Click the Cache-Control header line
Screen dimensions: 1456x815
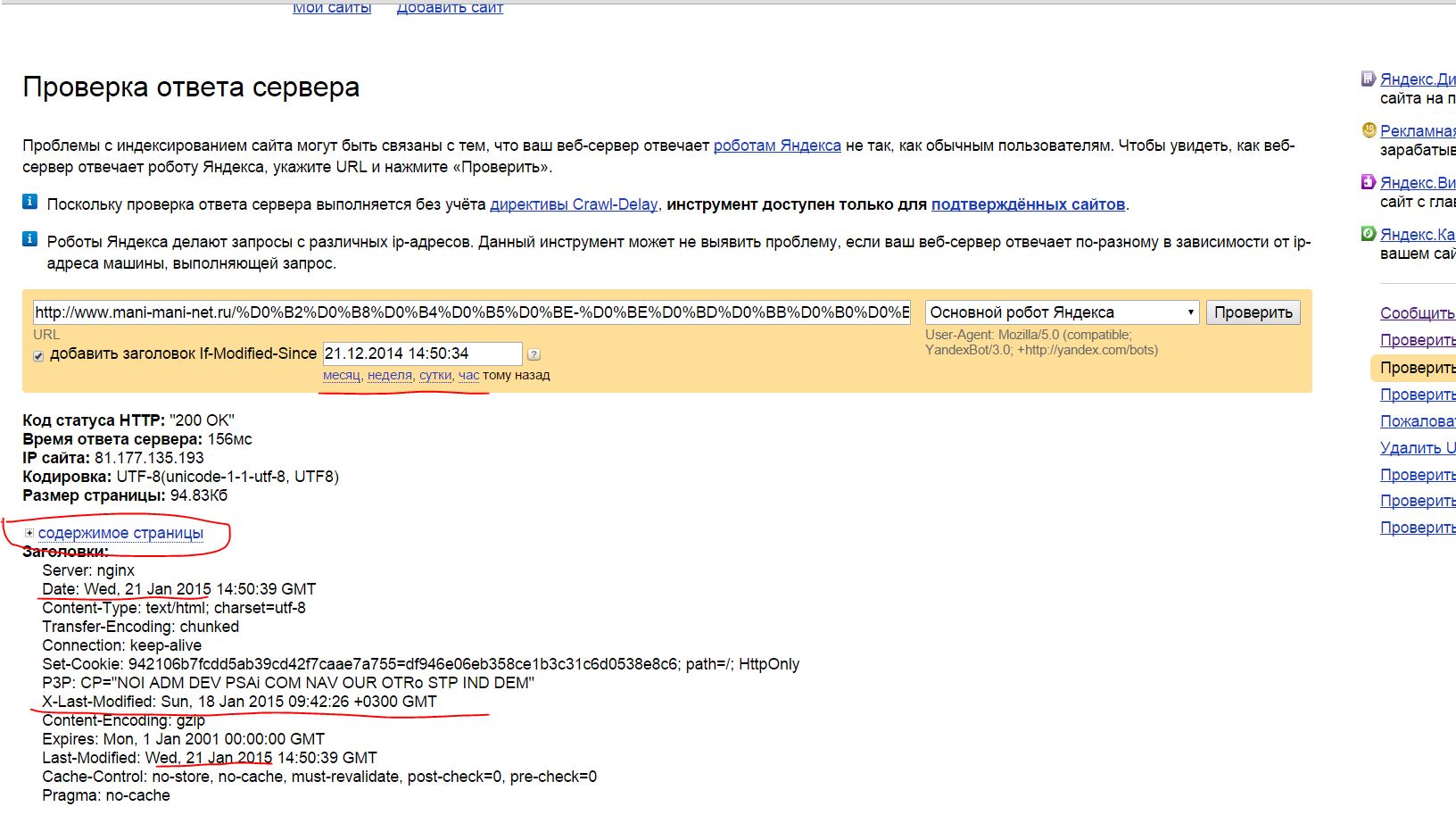(x=319, y=777)
